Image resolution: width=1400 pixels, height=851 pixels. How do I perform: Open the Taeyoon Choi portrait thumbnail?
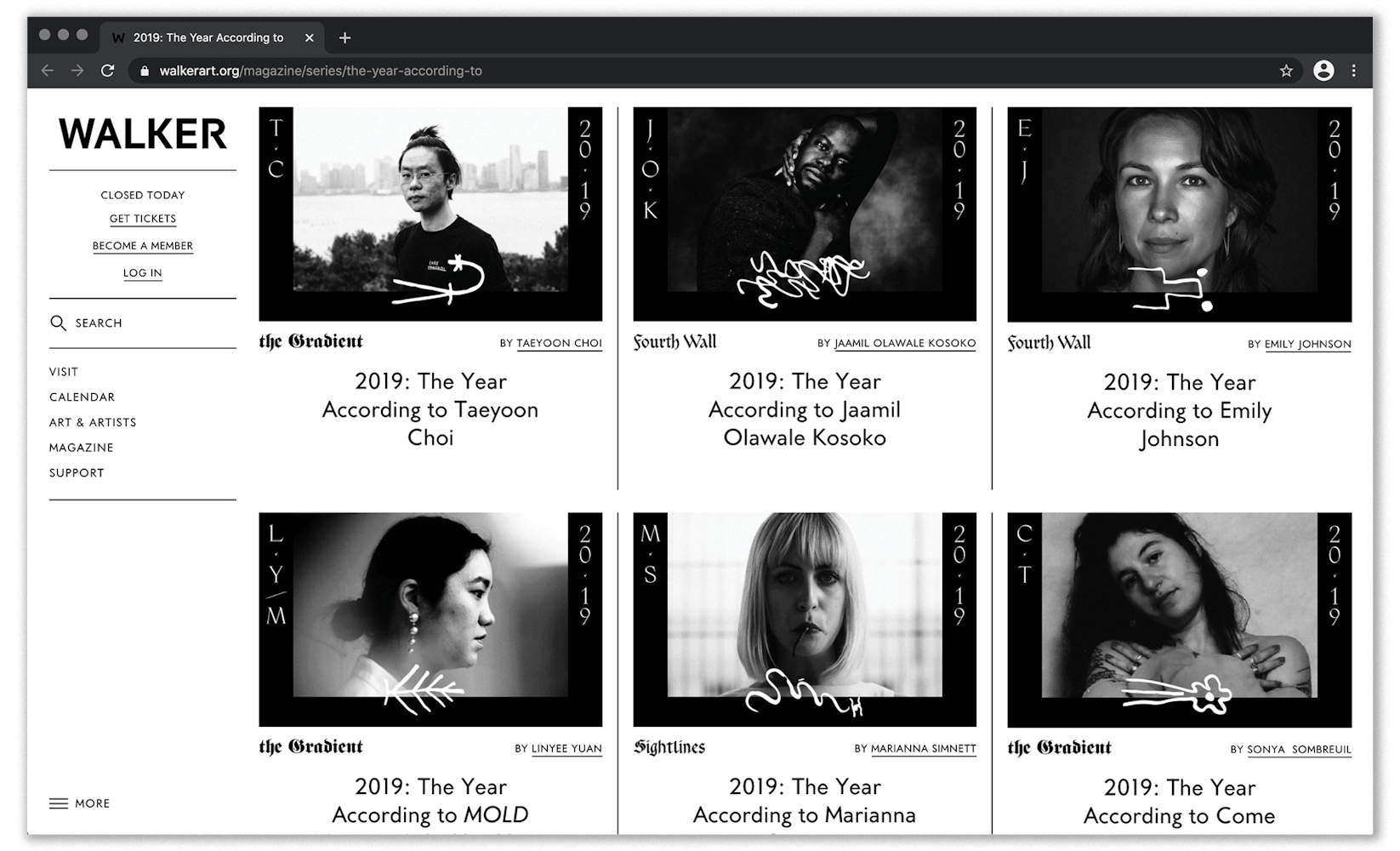pyautogui.click(x=430, y=214)
